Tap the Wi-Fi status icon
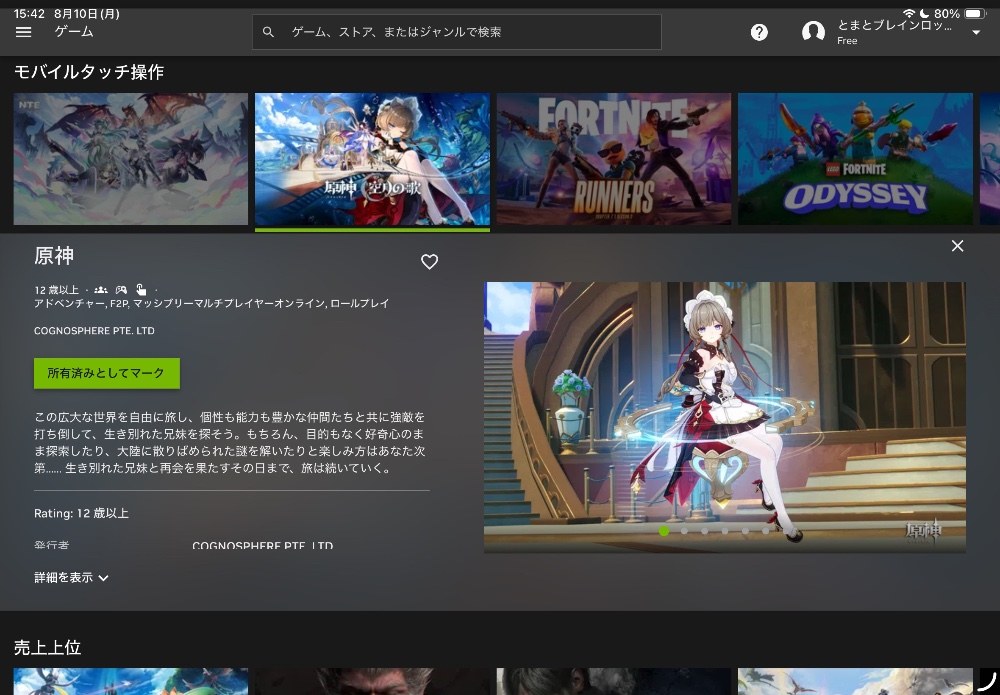Screen dimensions: 1000x695 pos(909,13)
